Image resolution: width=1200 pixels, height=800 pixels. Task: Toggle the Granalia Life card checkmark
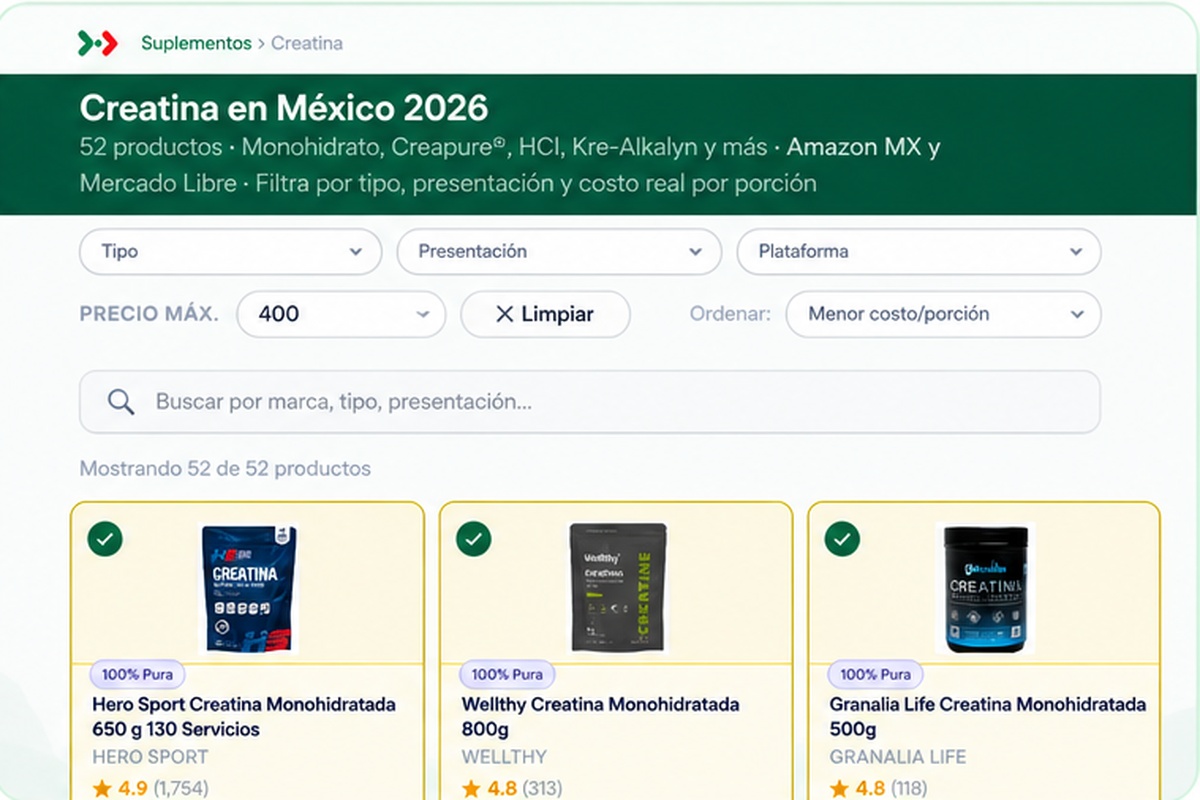pos(843,539)
